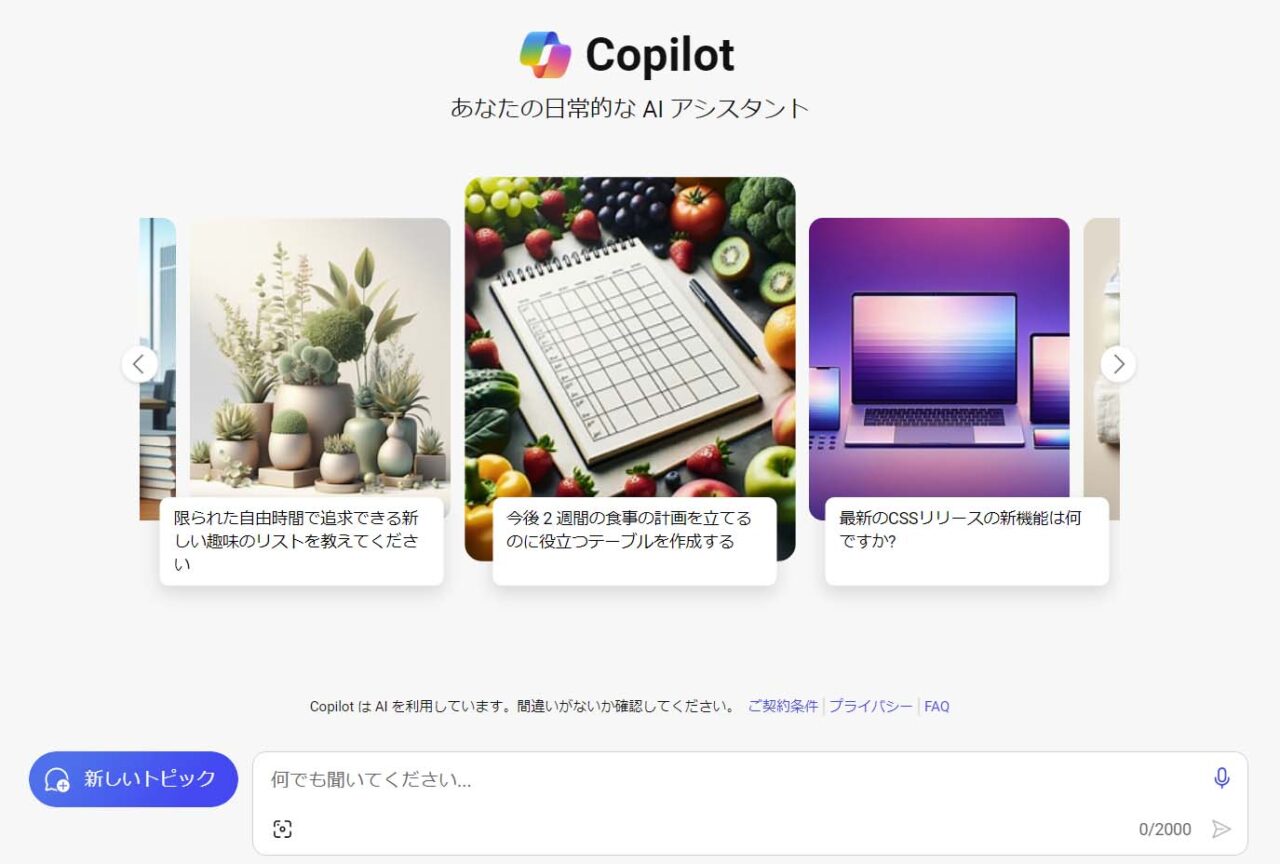Image resolution: width=1280 pixels, height=864 pixels.
Task: Start a new topic (新しいトピック)
Action: point(133,779)
